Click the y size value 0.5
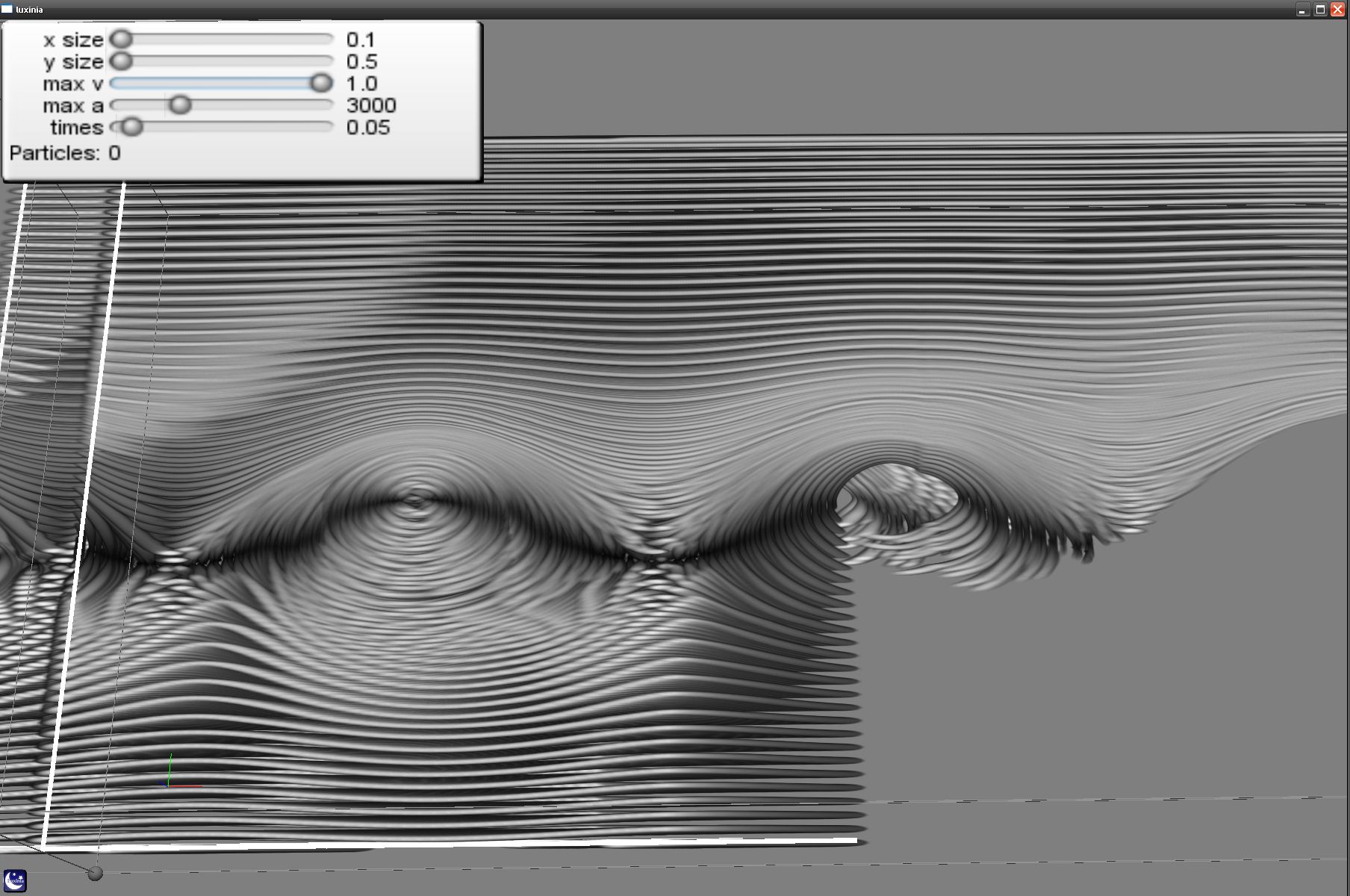 [x=361, y=61]
